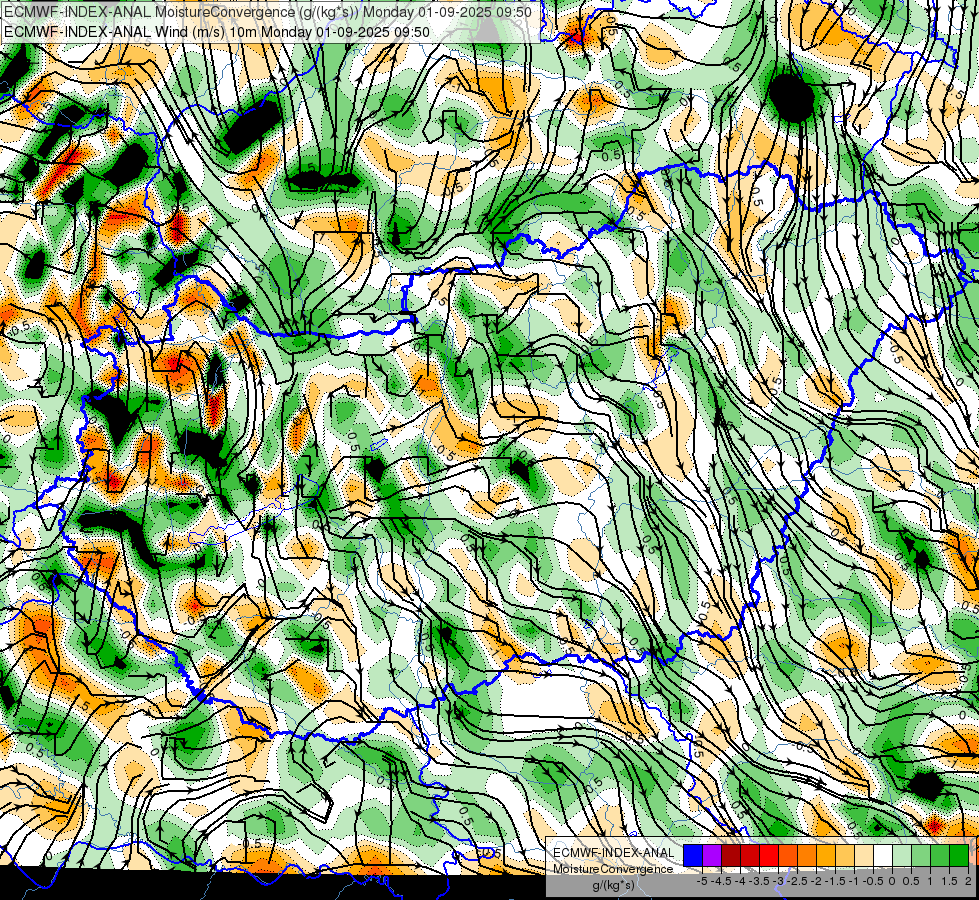Viewport: 979px width, 900px height.
Task: Click the legend tick value -2.5
Action: coord(797,881)
